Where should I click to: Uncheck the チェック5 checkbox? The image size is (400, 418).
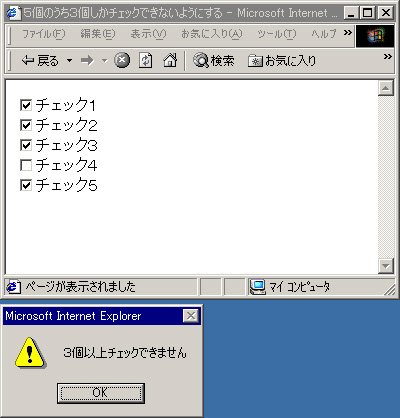point(26,185)
